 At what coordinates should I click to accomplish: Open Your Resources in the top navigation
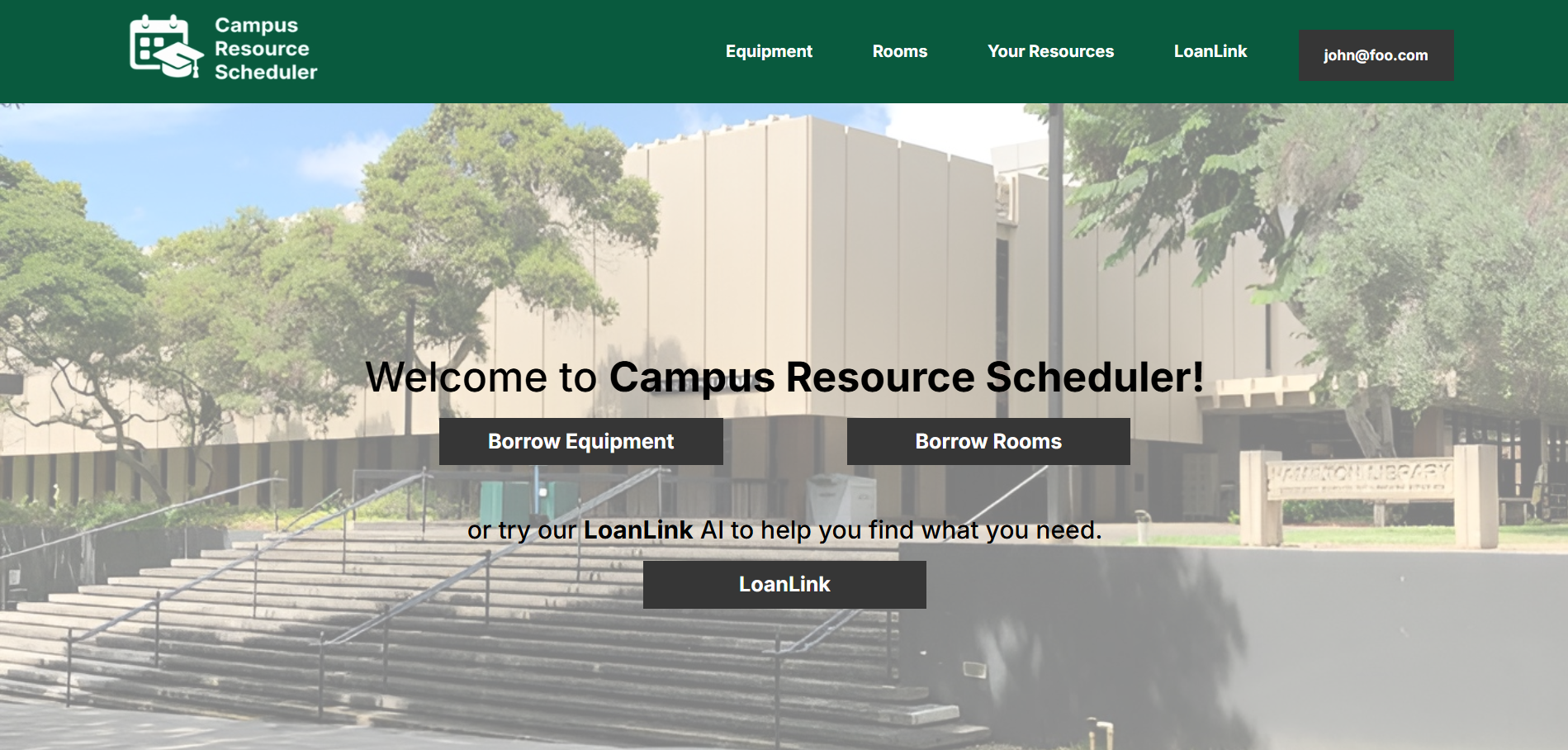(x=1050, y=51)
